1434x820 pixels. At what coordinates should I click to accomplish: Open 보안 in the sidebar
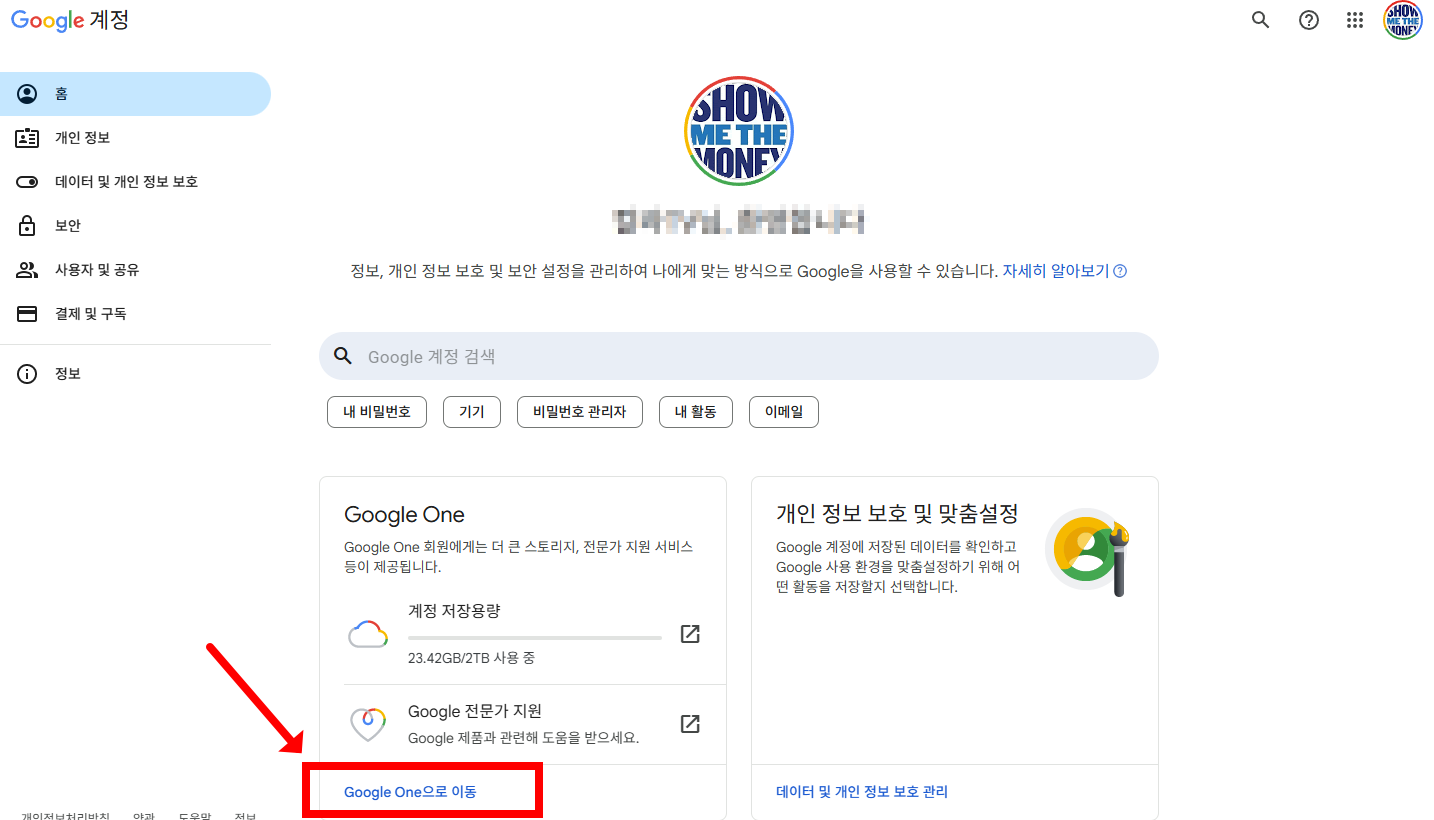(135, 226)
